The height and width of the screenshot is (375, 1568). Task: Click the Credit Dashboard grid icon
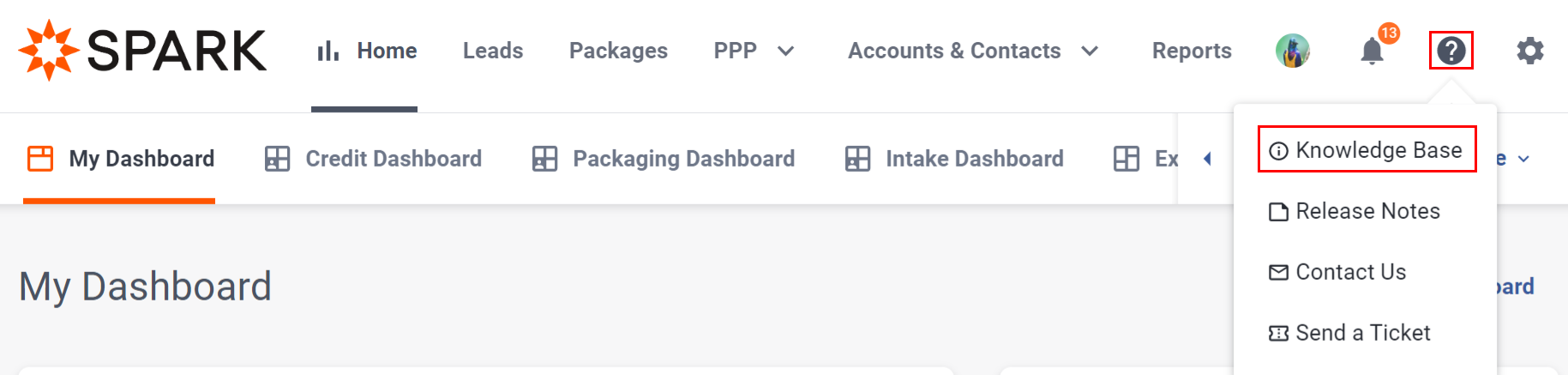click(277, 159)
